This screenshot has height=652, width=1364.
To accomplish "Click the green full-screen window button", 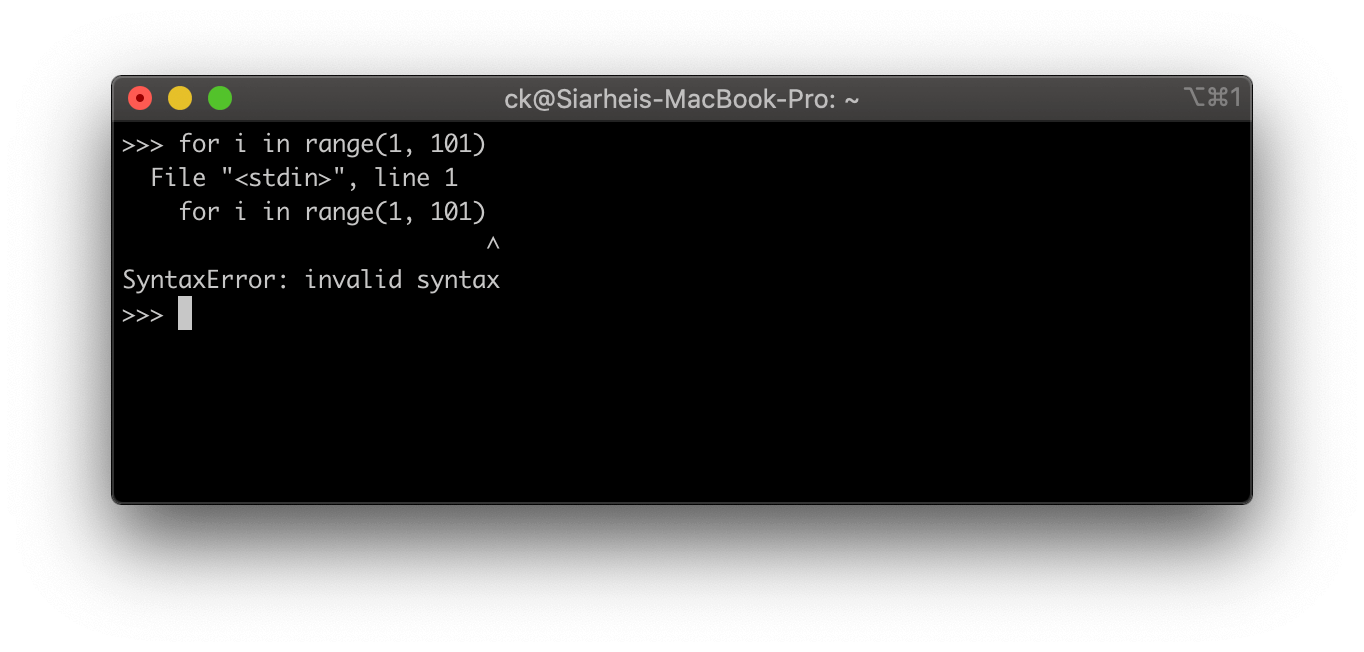I will [x=220, y=98].
